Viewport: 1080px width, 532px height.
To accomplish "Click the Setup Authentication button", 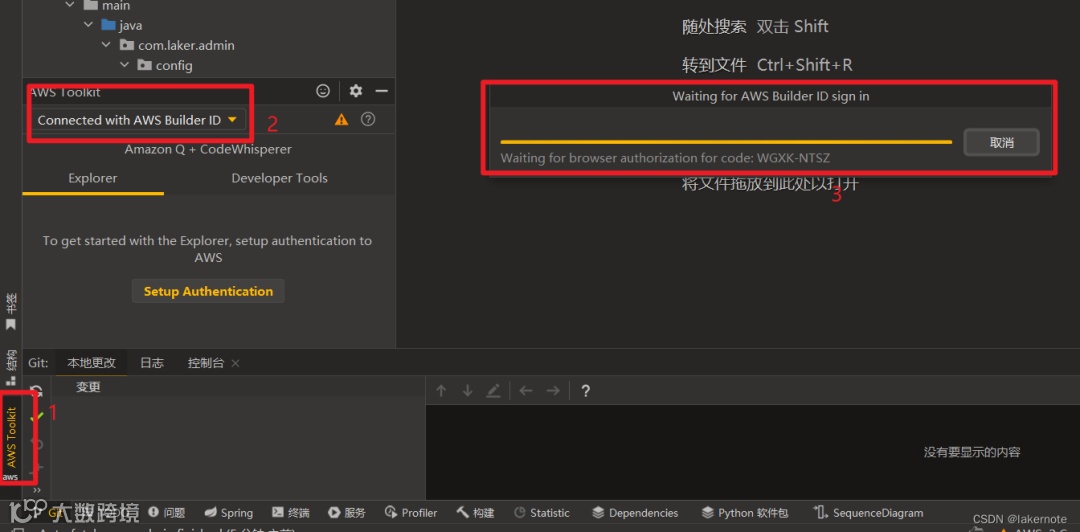I will coord(208,291).
